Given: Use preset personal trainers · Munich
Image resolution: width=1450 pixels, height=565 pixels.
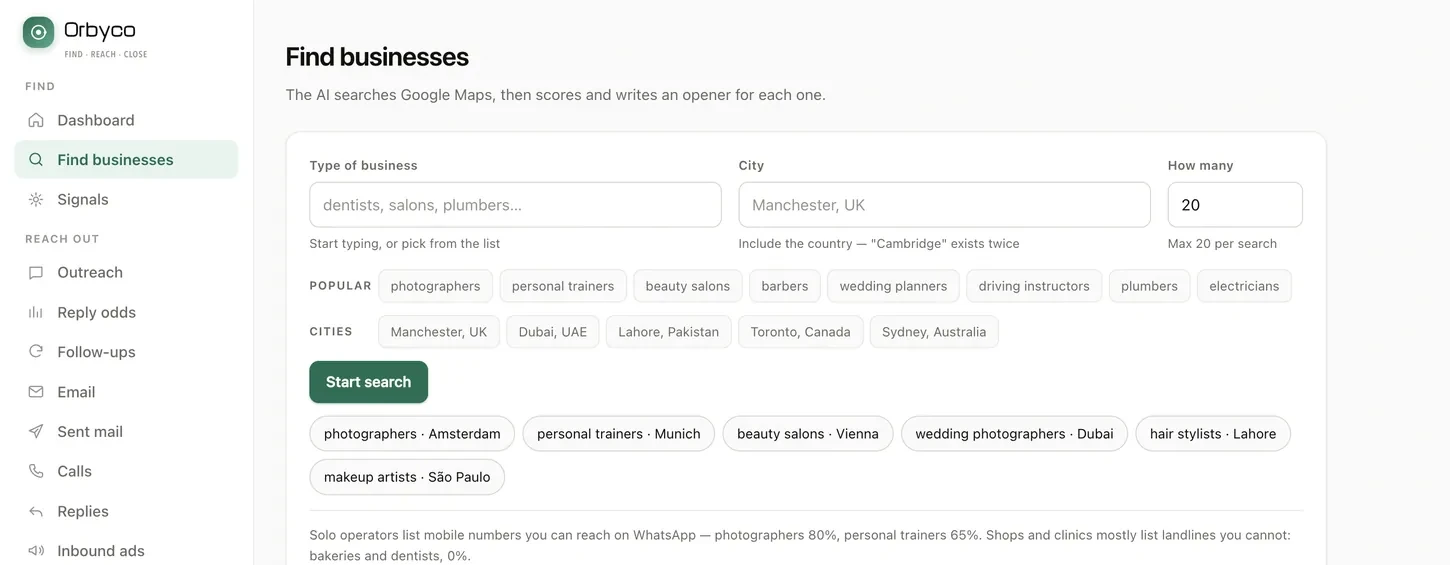Looking at the screenshot, I should (x=619, y=434).
